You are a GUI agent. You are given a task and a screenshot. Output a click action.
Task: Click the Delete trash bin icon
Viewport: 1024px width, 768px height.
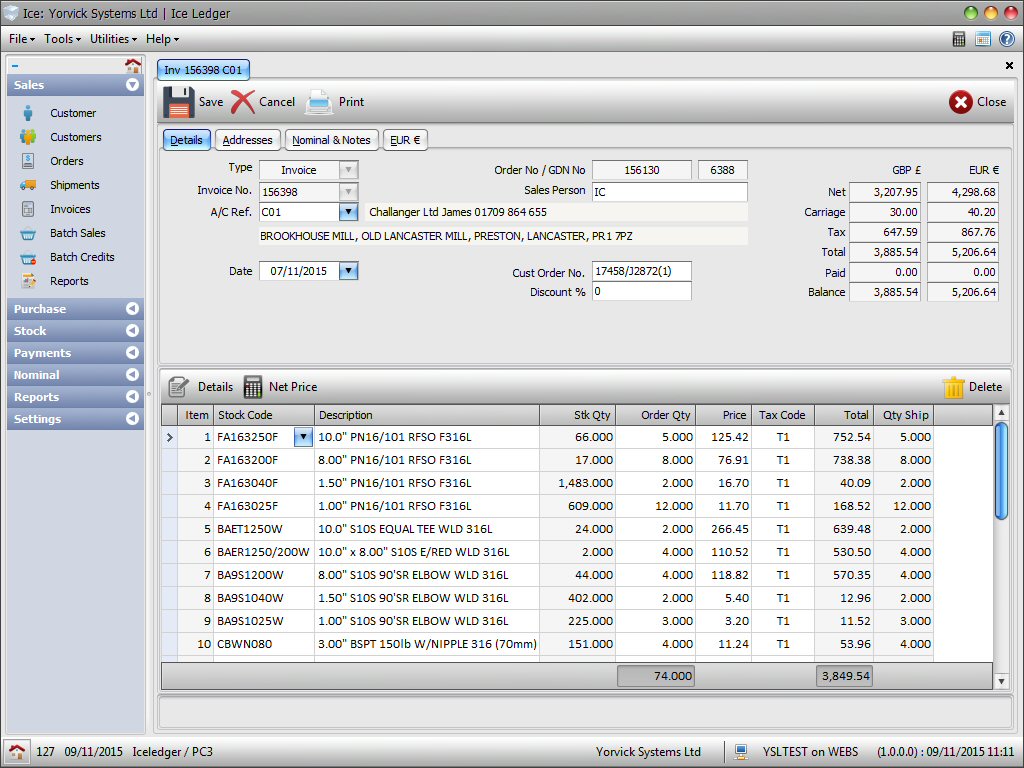point(954,387)
